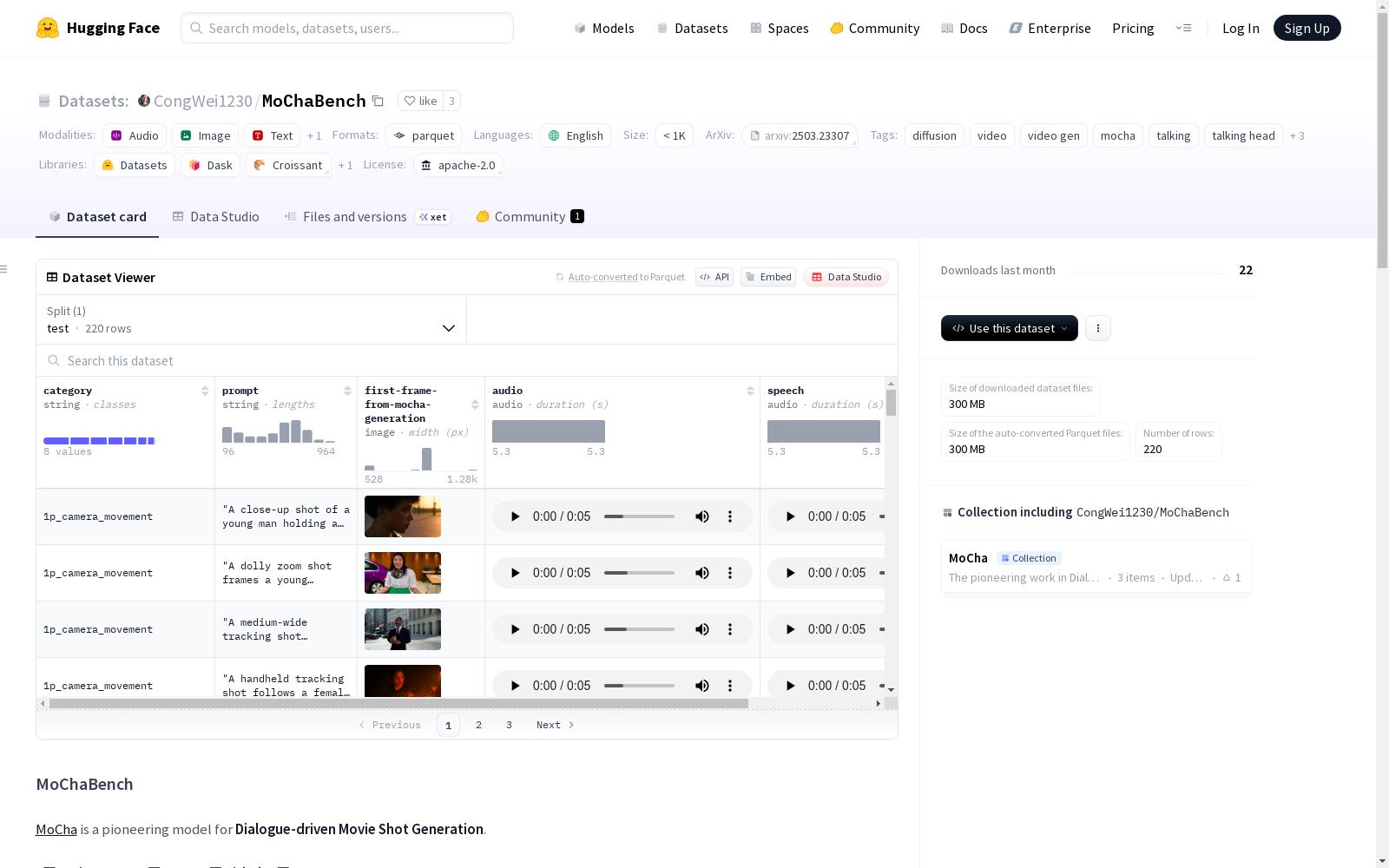Open audio options for the medium-wide tracking row
Screen dimensions: 1389x868
click(x=730, y=629)
